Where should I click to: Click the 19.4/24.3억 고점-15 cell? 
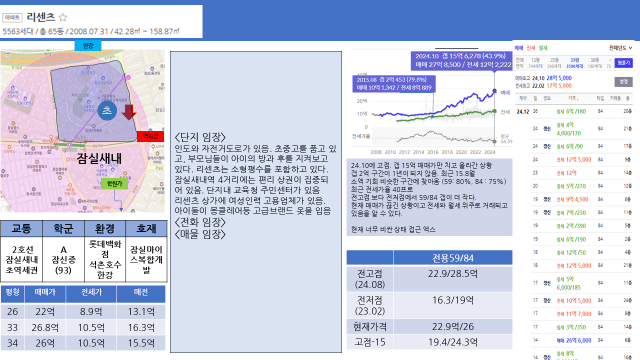point(453,342)
